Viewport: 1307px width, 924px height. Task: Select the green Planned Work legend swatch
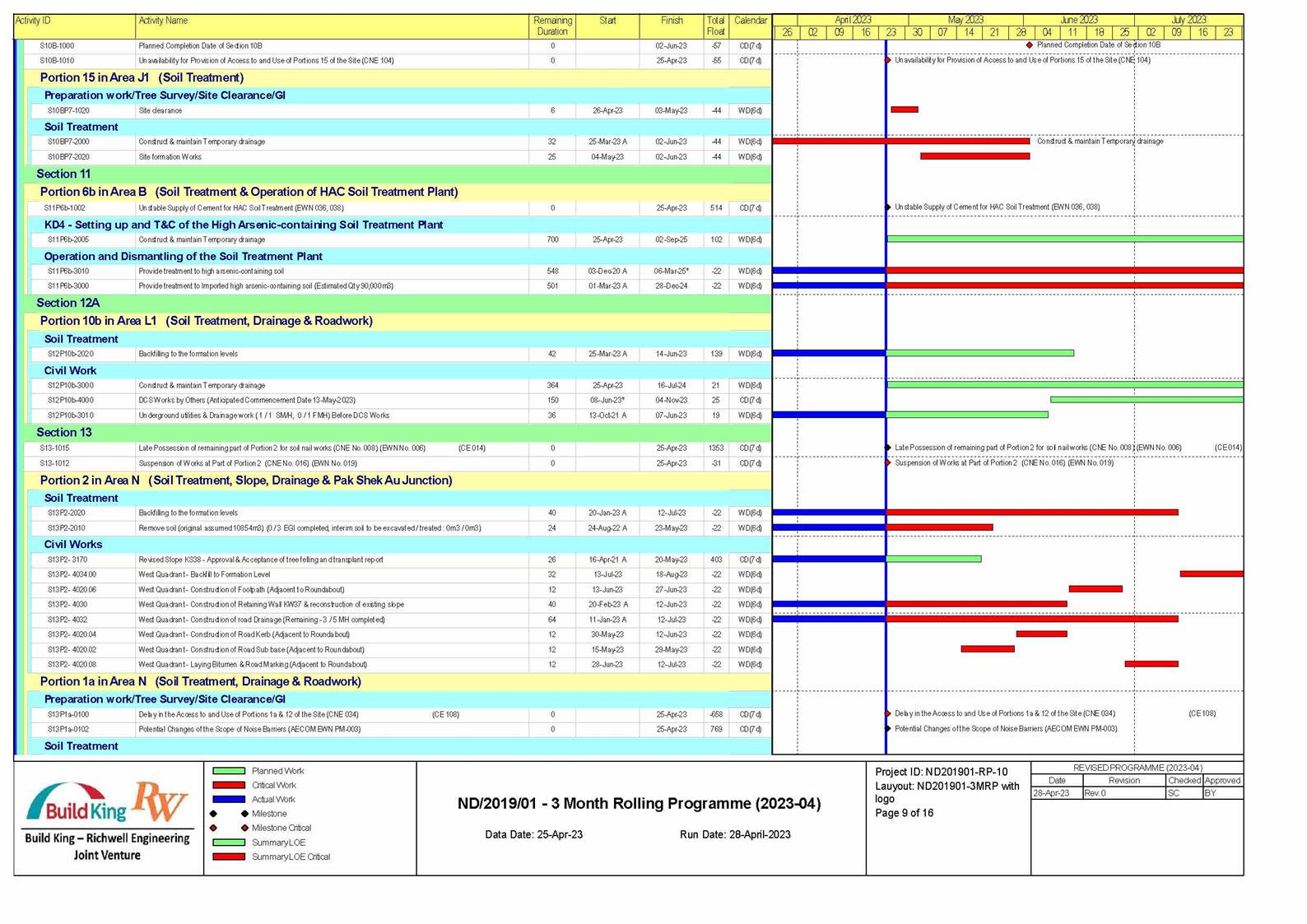229,771
